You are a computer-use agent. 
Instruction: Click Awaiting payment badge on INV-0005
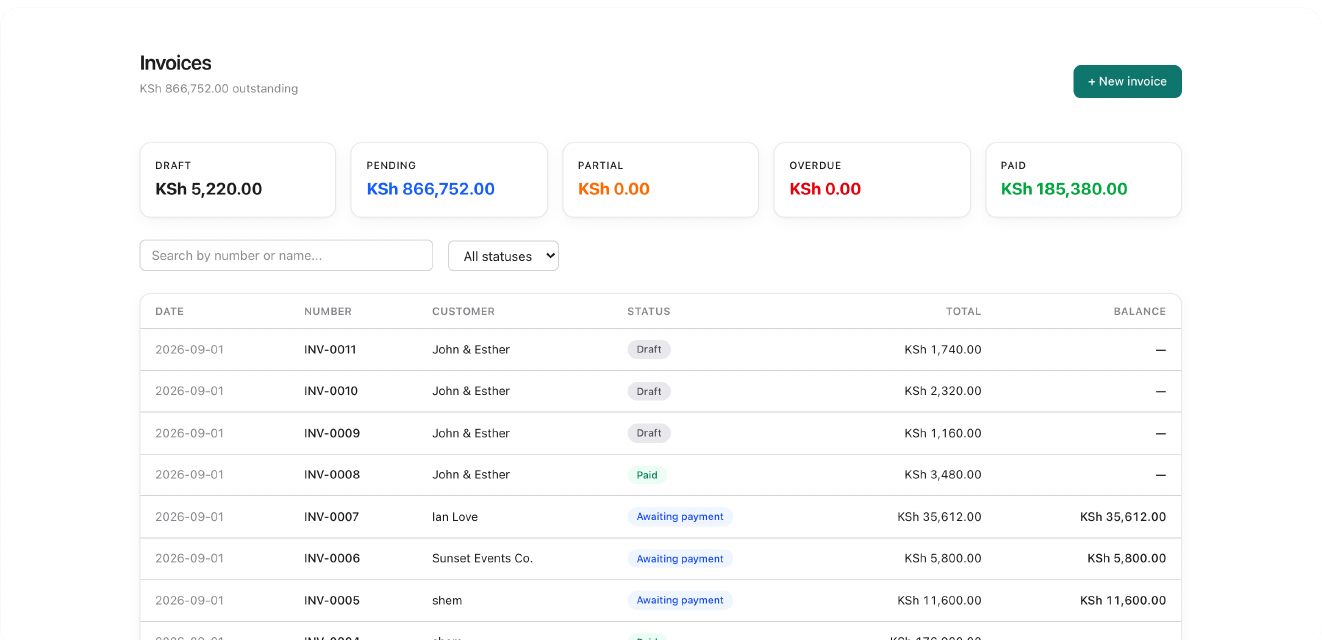(x=680, y=600)
